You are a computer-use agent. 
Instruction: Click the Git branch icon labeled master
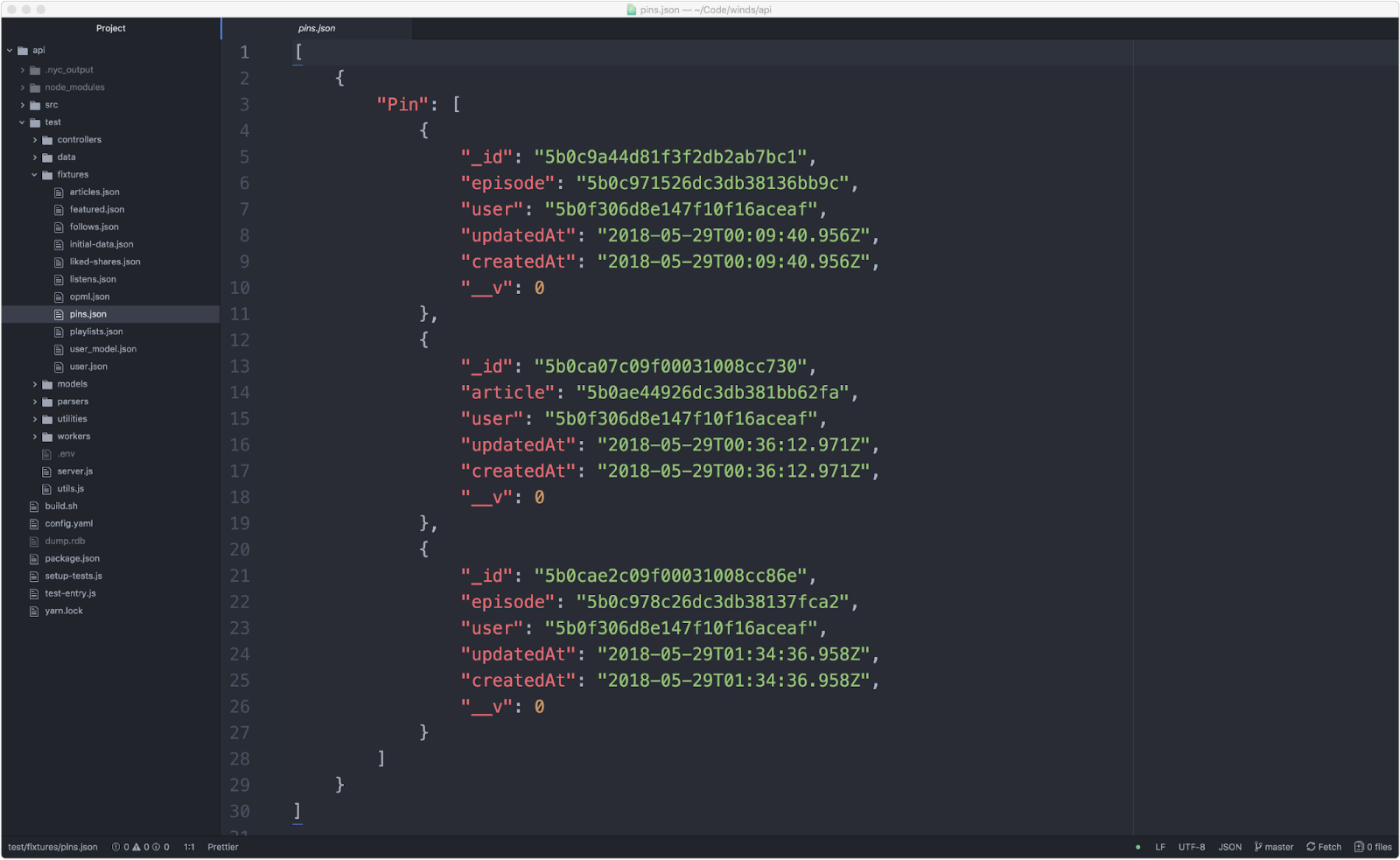click(x=1258, y=847)
